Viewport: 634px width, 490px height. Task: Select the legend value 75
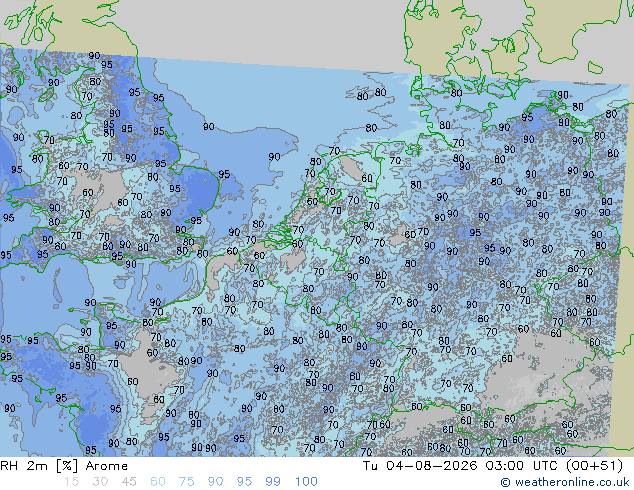[186, 482]
